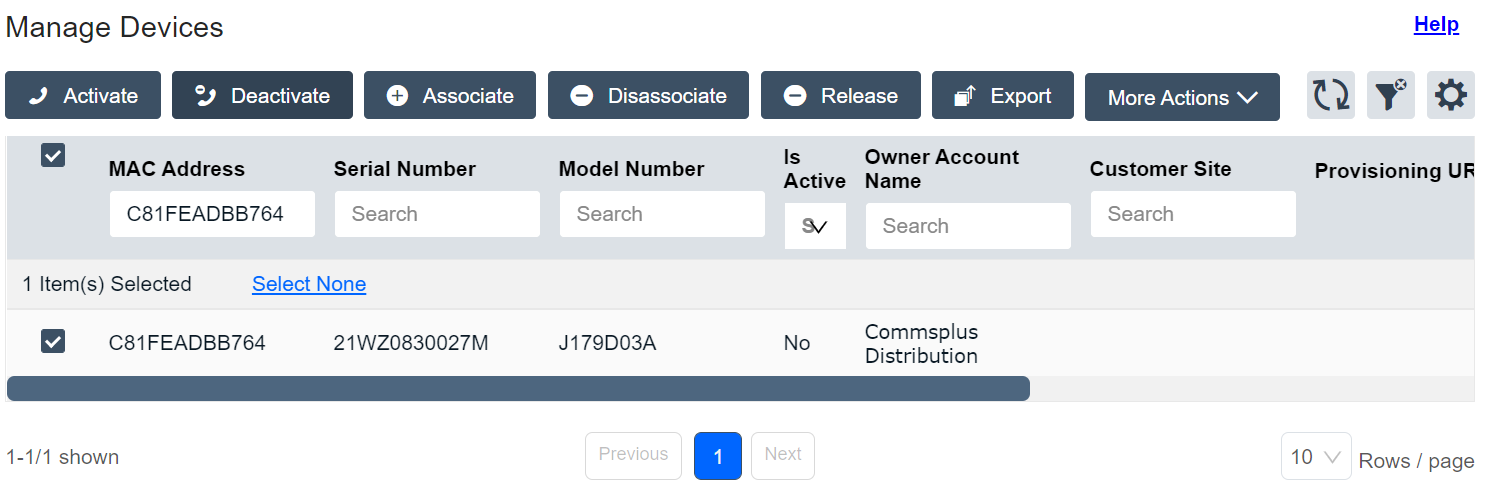Image resolution: width=1488 pixels, height=481 pixels.
Task: Click the minus icon on Release
Action: (795, 96)
